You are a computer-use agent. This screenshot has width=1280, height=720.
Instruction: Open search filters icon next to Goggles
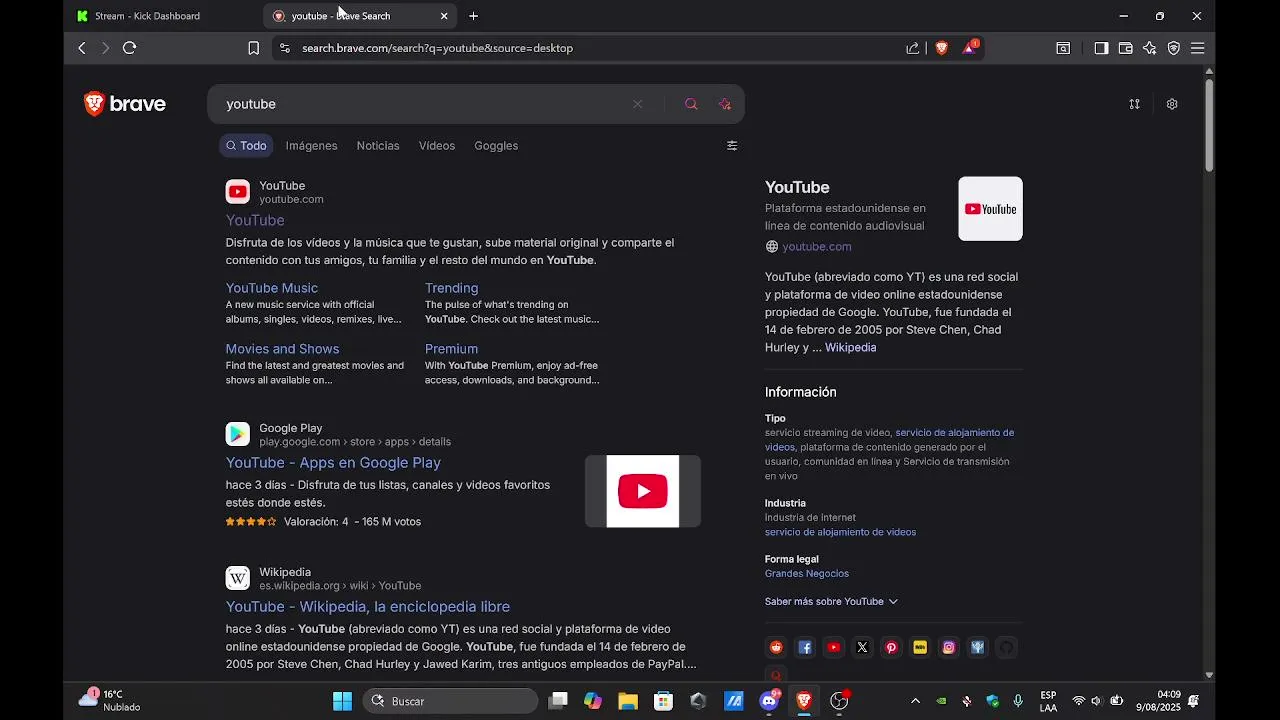[732, 146]
